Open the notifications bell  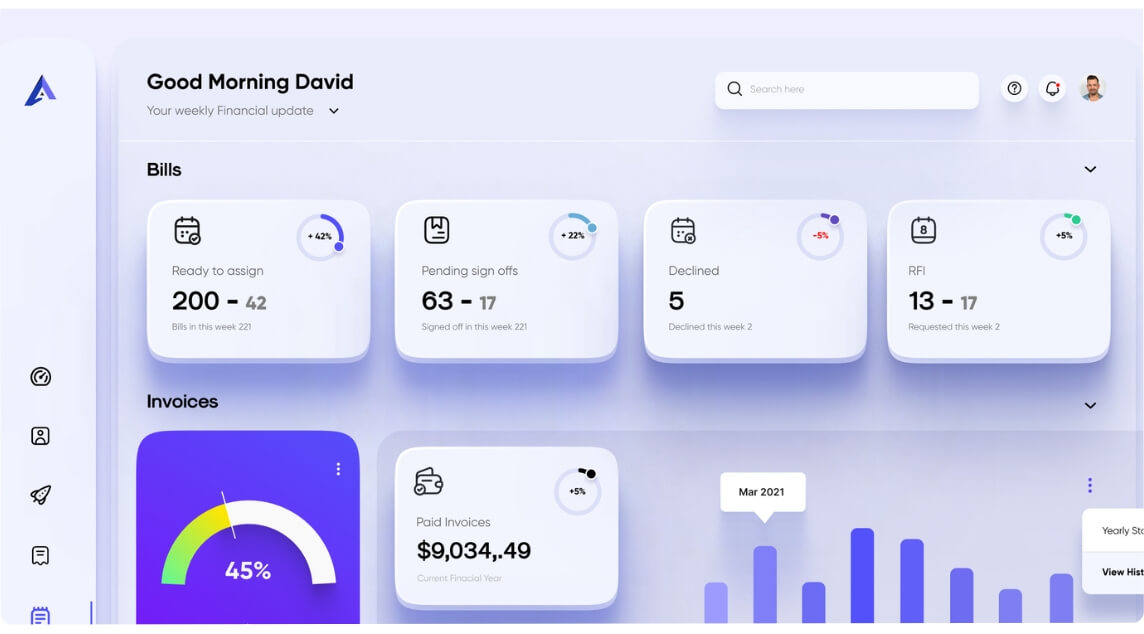pyautogui.click(x=1052, y=89)
